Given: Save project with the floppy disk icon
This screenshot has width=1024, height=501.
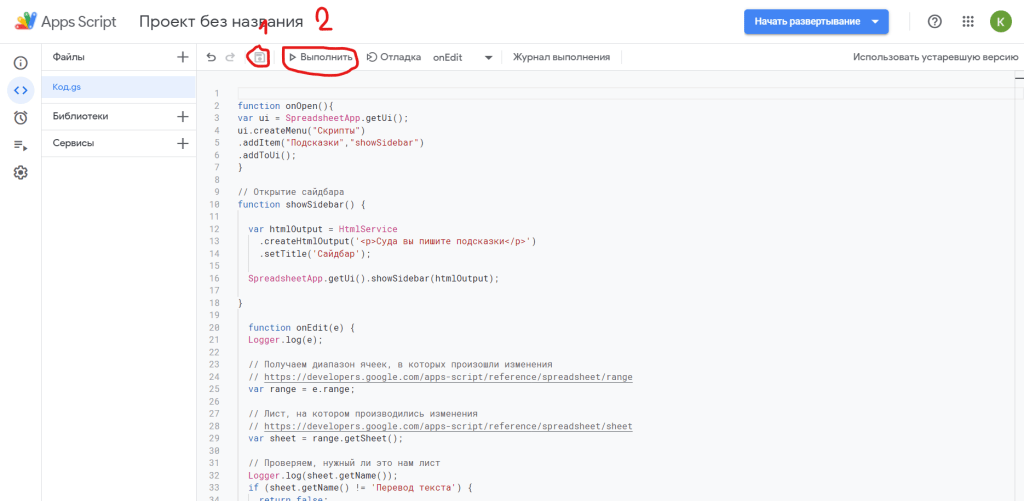Looking at the screenshot, I should 259,58.
